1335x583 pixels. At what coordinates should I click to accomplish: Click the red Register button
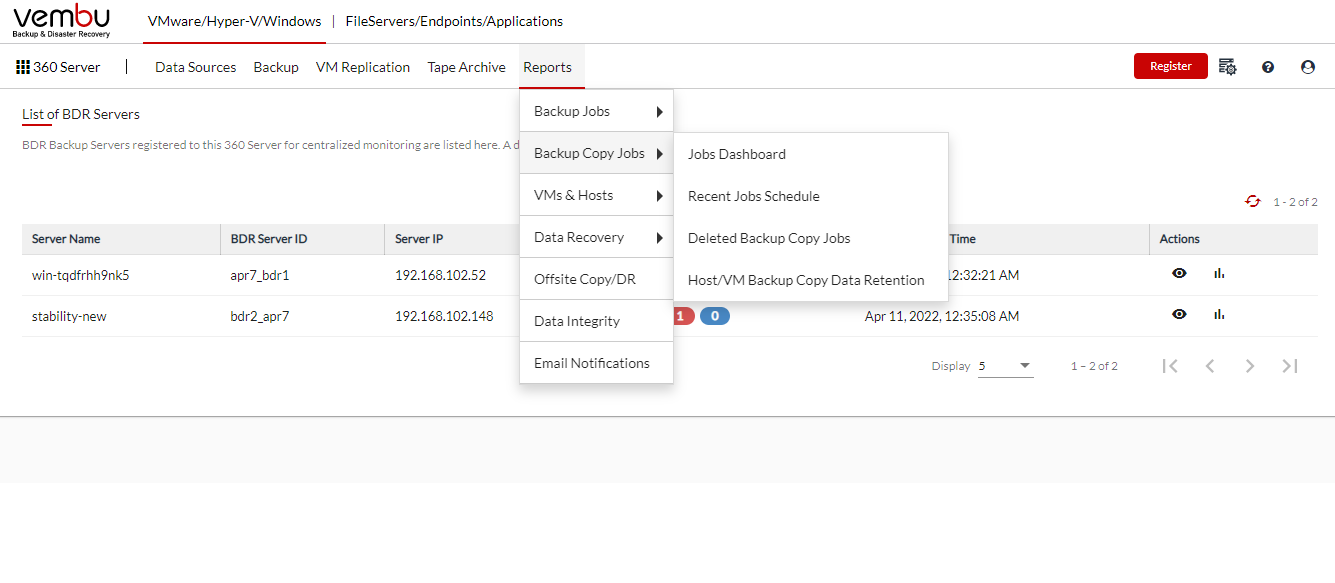pyautogui.click(x=1171, y=66)
